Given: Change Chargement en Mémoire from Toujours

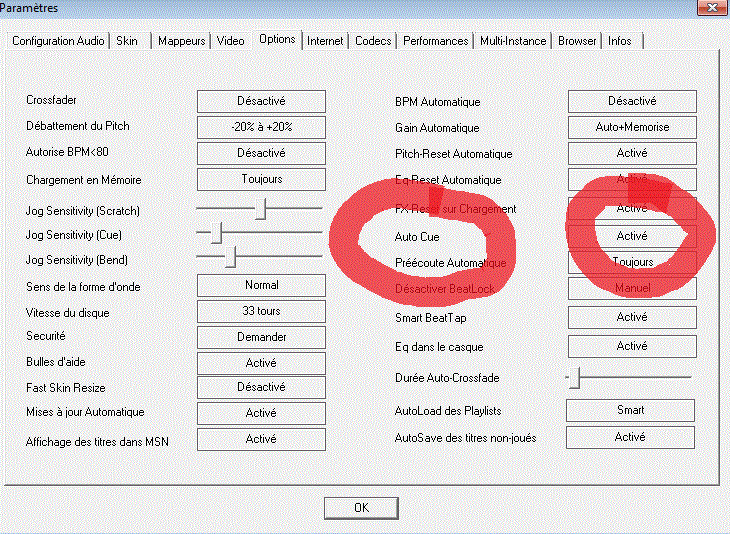Looking at the screenshot, I should 261,179.
